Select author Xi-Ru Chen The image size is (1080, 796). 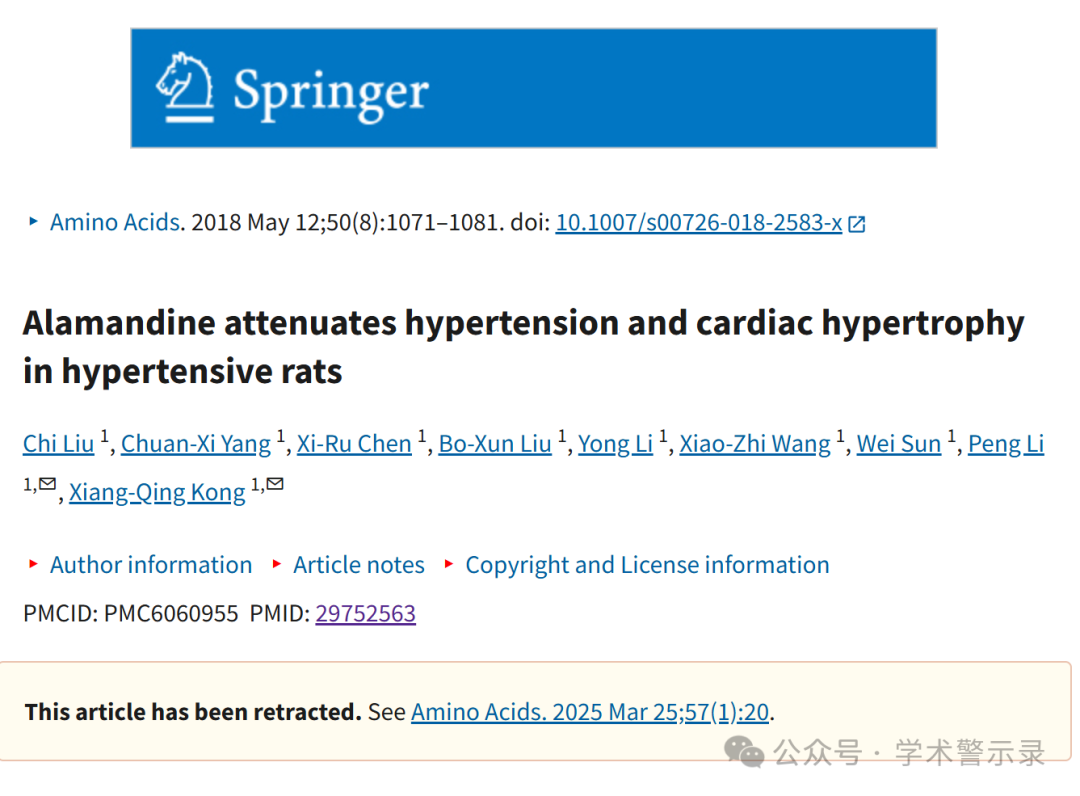[x=354, y=444]
